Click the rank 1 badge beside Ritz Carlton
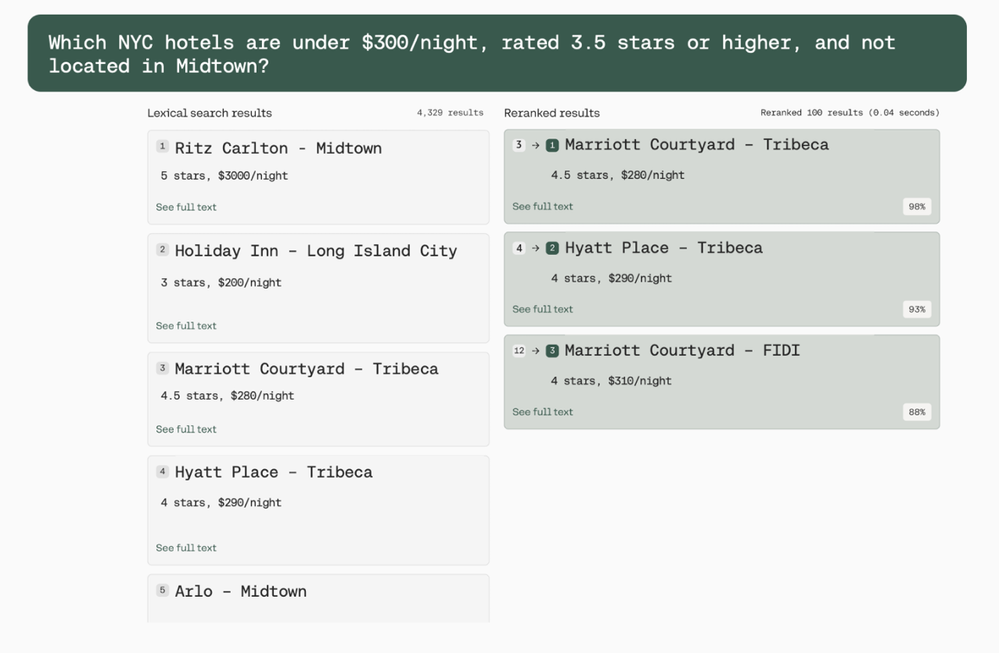999x653 pixels. [162, 147]
